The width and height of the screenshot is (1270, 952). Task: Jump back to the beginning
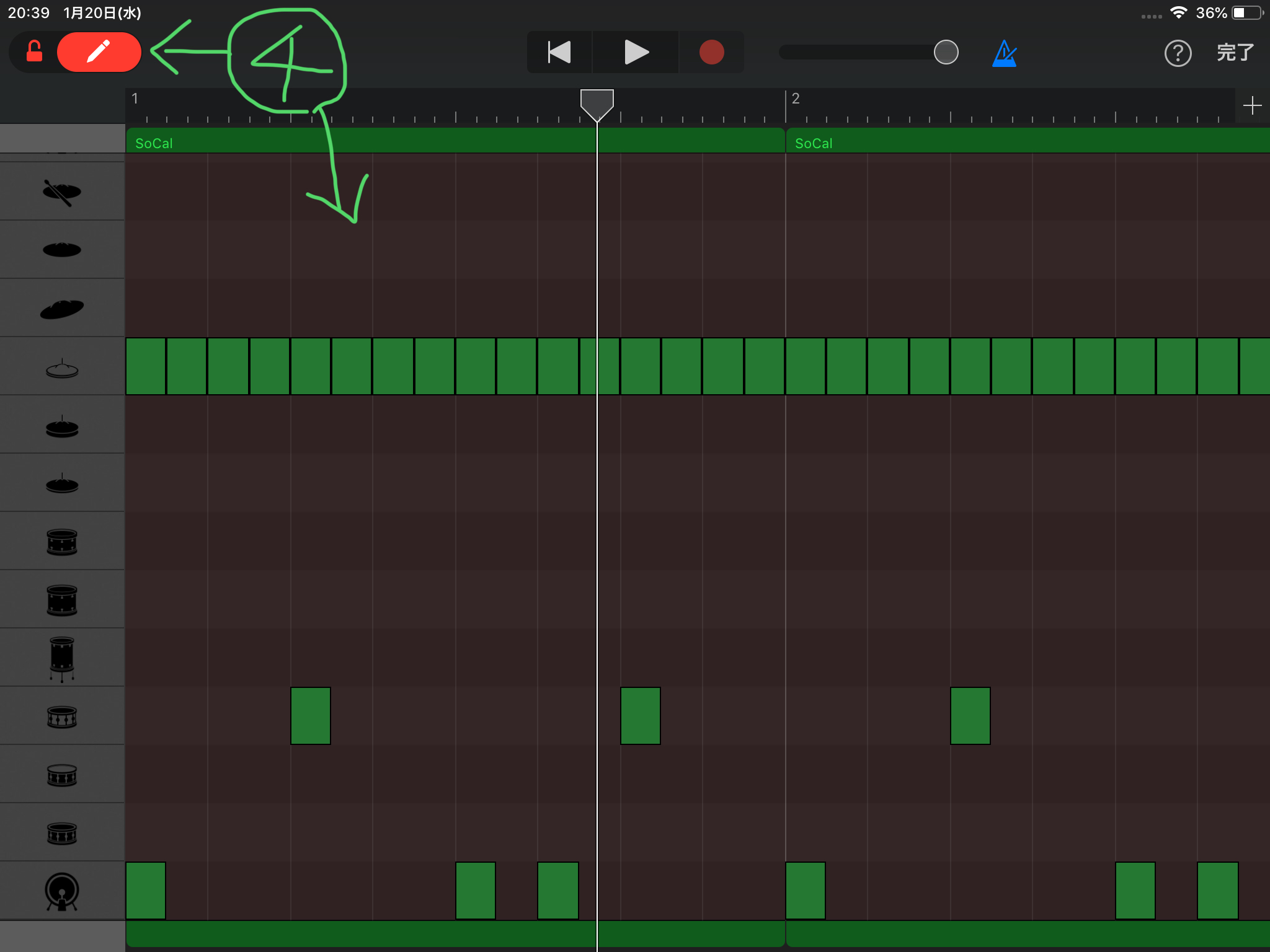pos(559,52)
